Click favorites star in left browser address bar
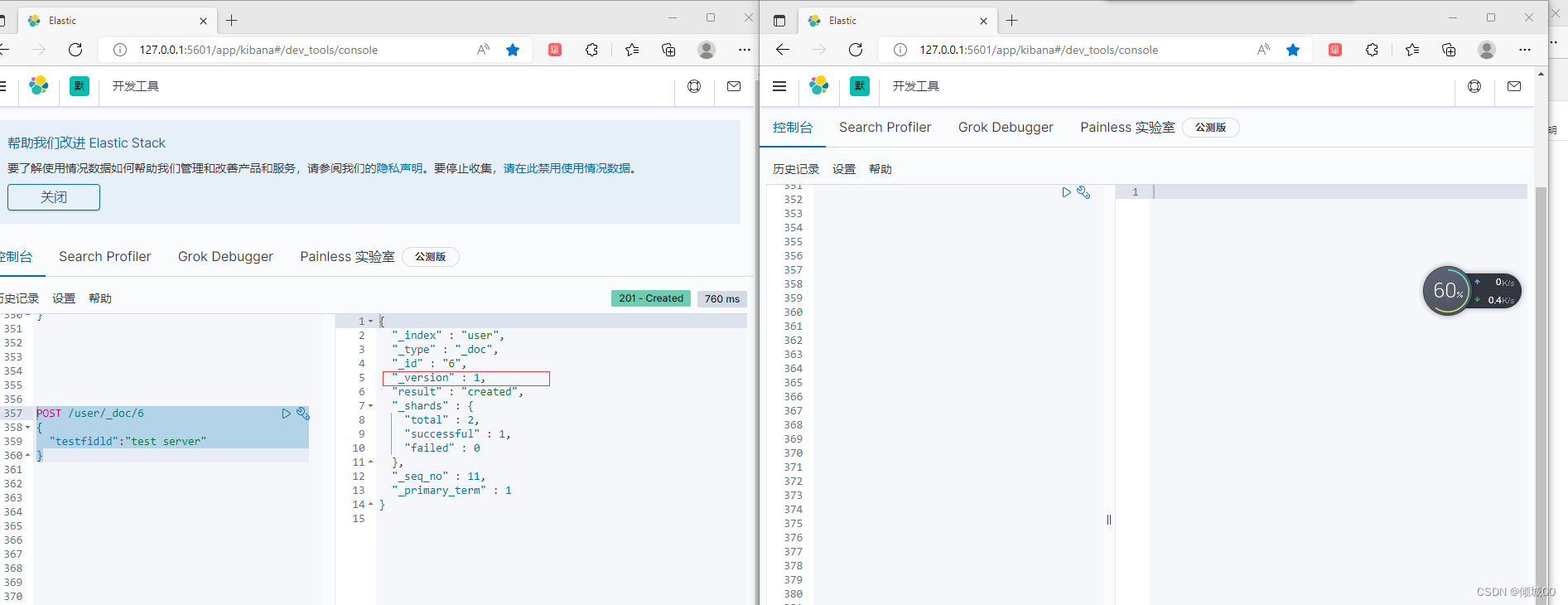The width and height of the screenshot is (1568, 605). pyautogui.click(x=513, y=50)
